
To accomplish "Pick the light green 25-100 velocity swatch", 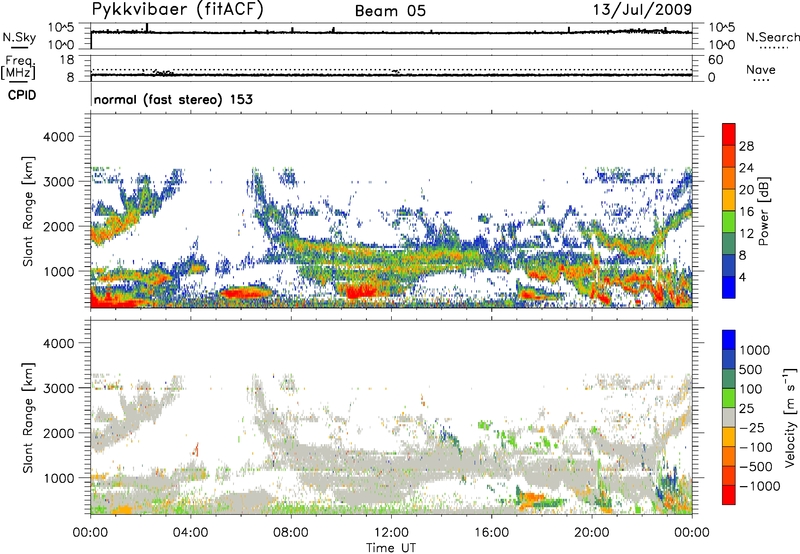I will [729, 398].
